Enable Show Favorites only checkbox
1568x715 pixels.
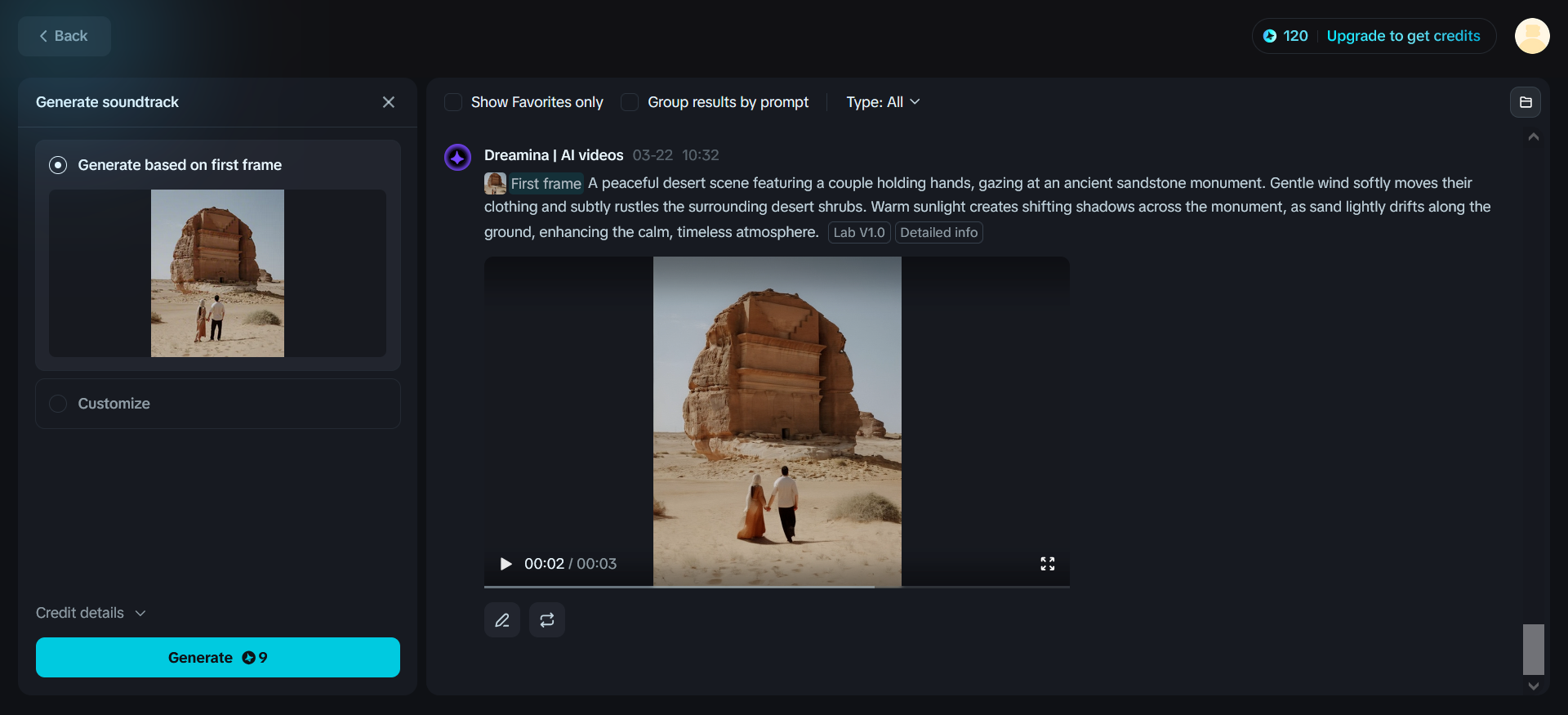453,102
